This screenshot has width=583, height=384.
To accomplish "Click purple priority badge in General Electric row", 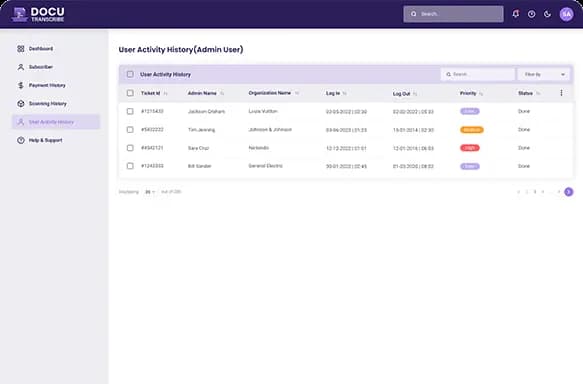I will tap(470, 166).
